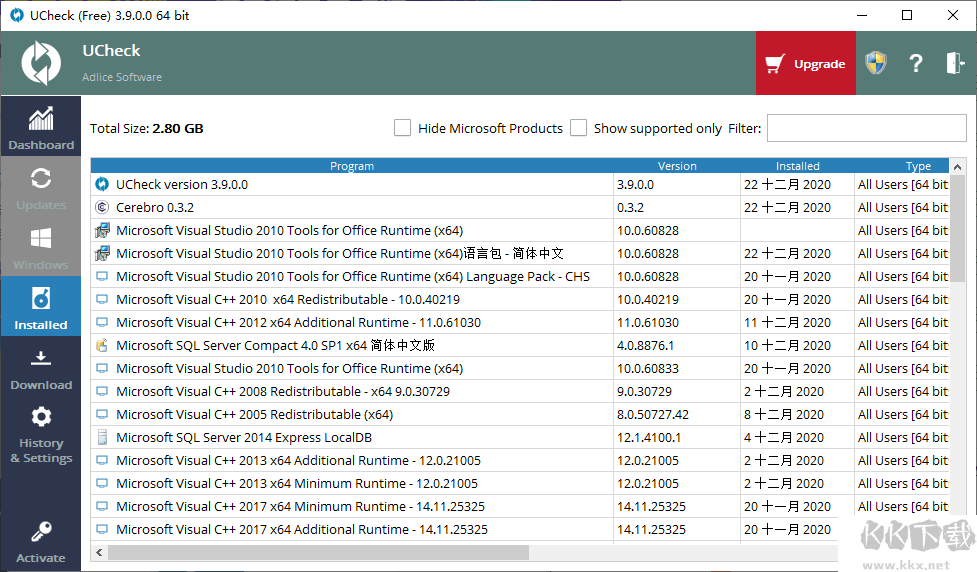This screenshot has width=977, height=572.
Task: Switch to the Updates sidebar tab
Action: tap(41, 188)
